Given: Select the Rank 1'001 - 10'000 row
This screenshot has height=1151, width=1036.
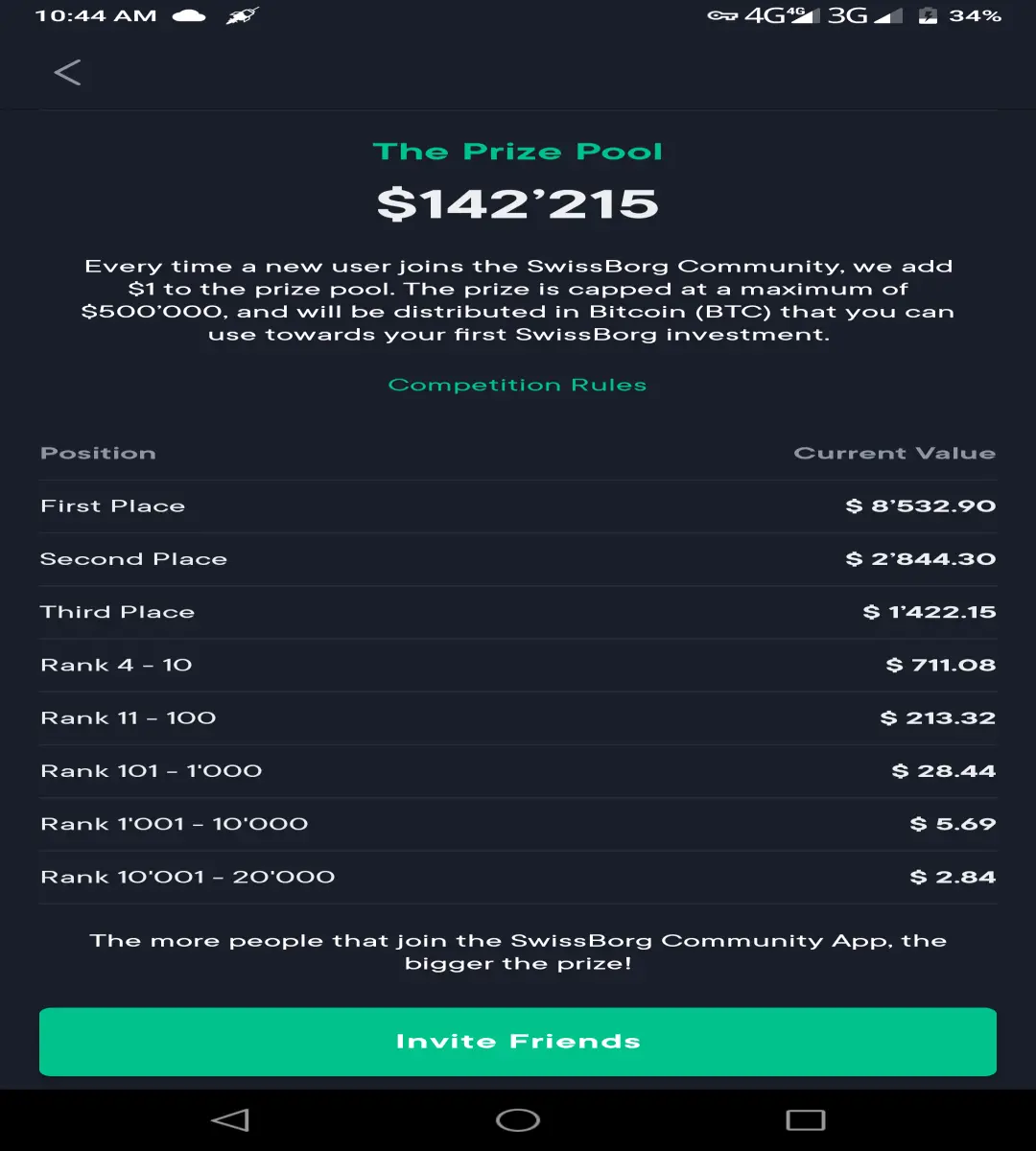Looking at the screenshot, I should click(518, 824).
